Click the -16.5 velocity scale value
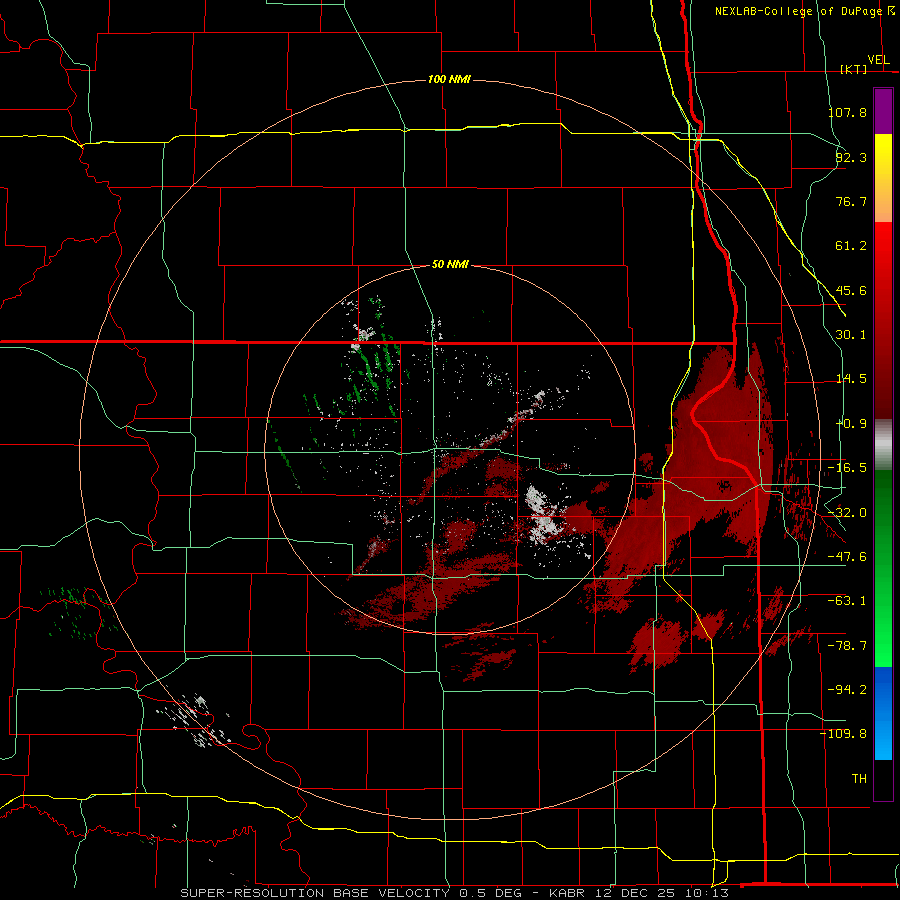 pos(847,468)
